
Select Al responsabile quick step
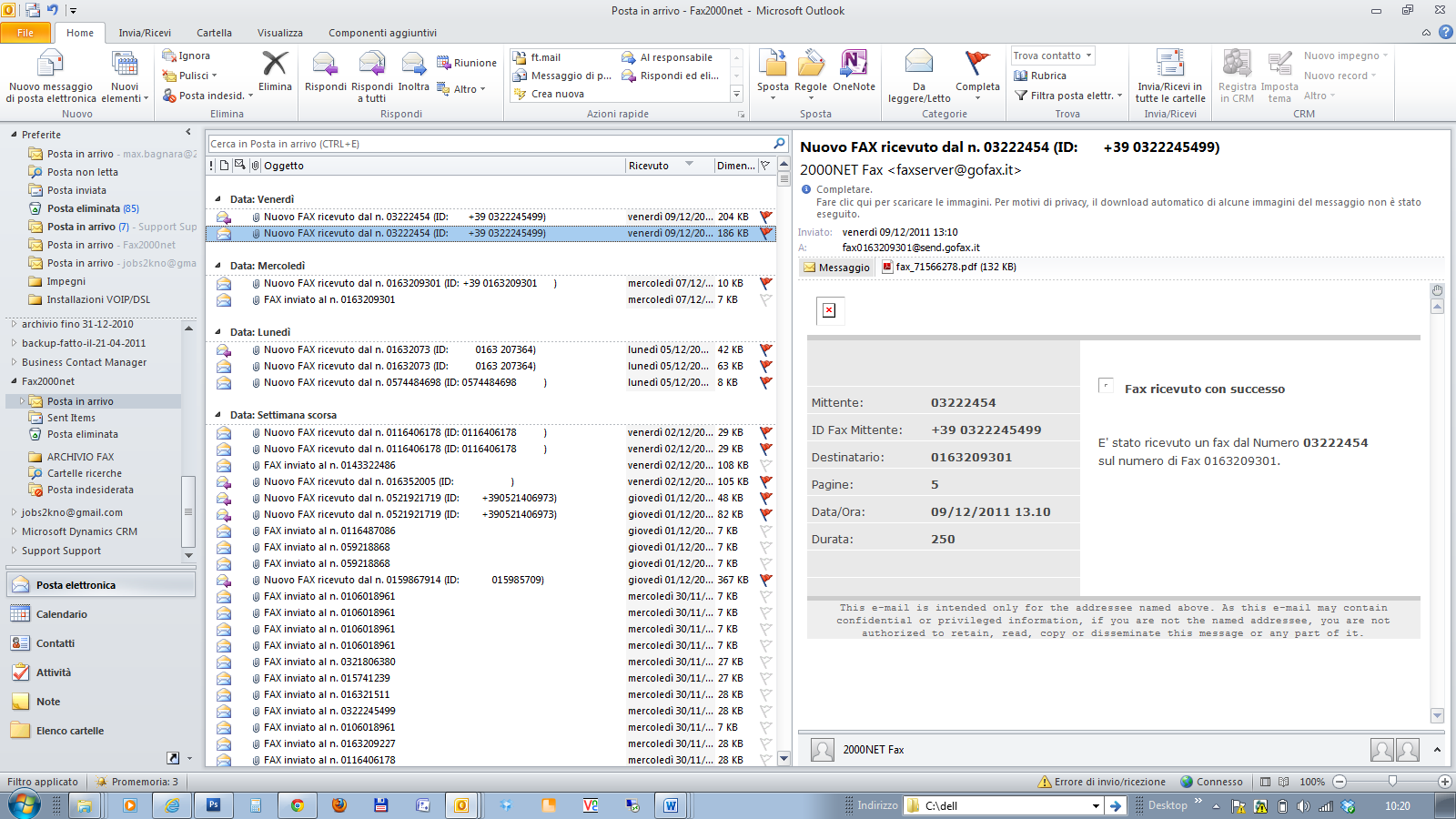[668, 57]
